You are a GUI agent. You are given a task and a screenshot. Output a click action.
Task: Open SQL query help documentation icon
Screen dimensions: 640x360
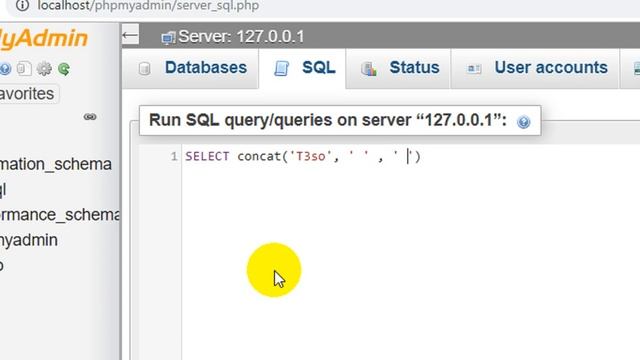tap(523, 122)
